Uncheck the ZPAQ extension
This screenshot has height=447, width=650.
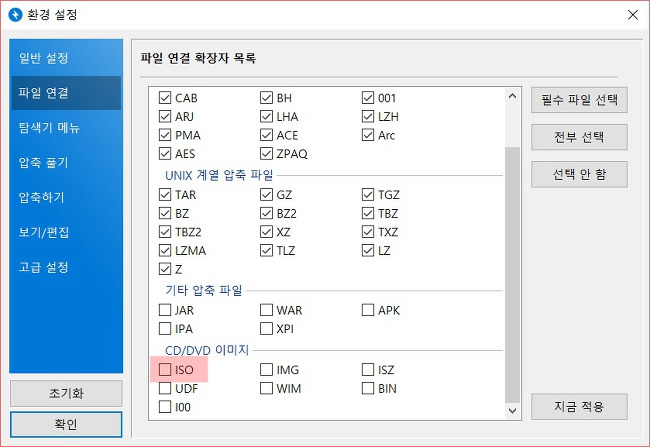pyautogui.click(x=266, y=154)
